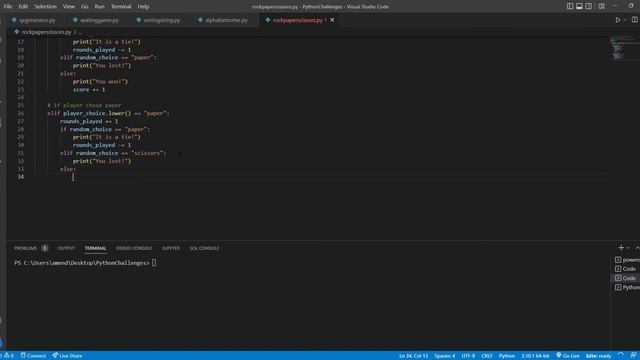Viewport: 640px width, 360px height.
Task: Click into the terminal prompt line
Action: point(85,263)
